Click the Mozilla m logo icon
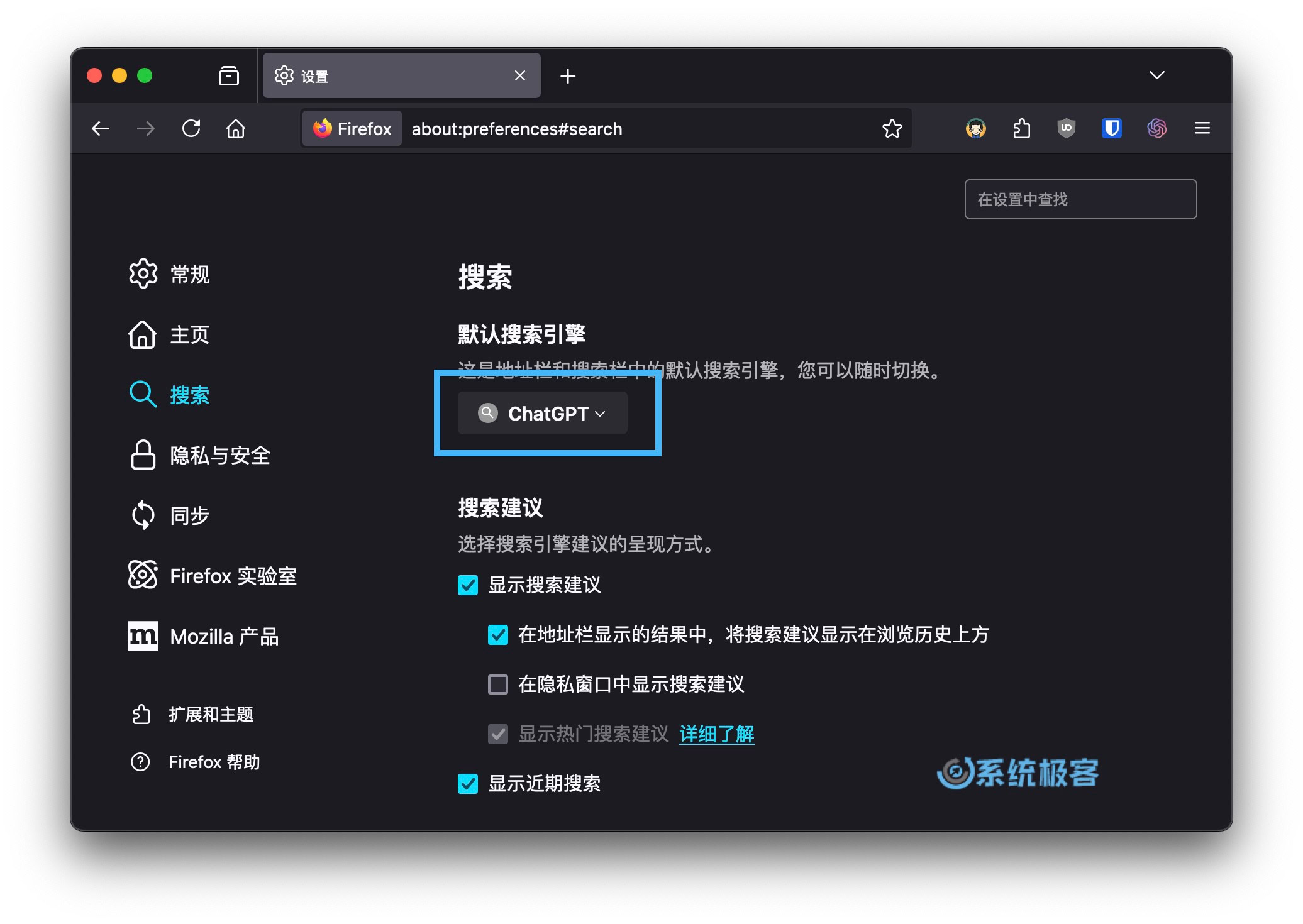1303x924 pixels. tap(143, 635)
